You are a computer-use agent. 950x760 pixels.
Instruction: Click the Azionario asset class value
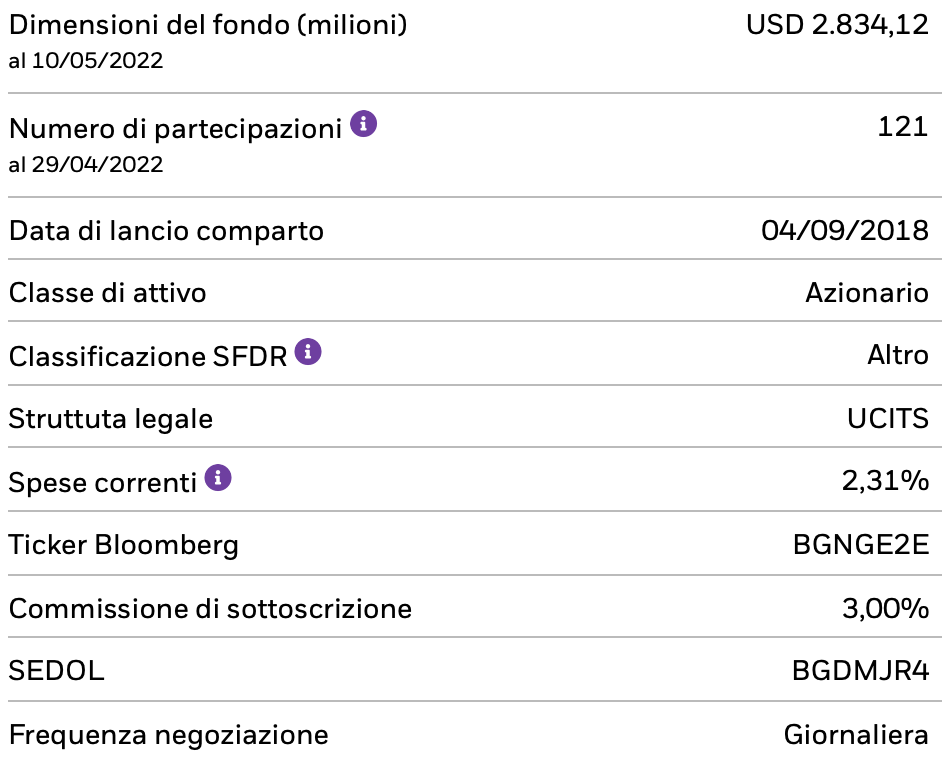point(866,293)
